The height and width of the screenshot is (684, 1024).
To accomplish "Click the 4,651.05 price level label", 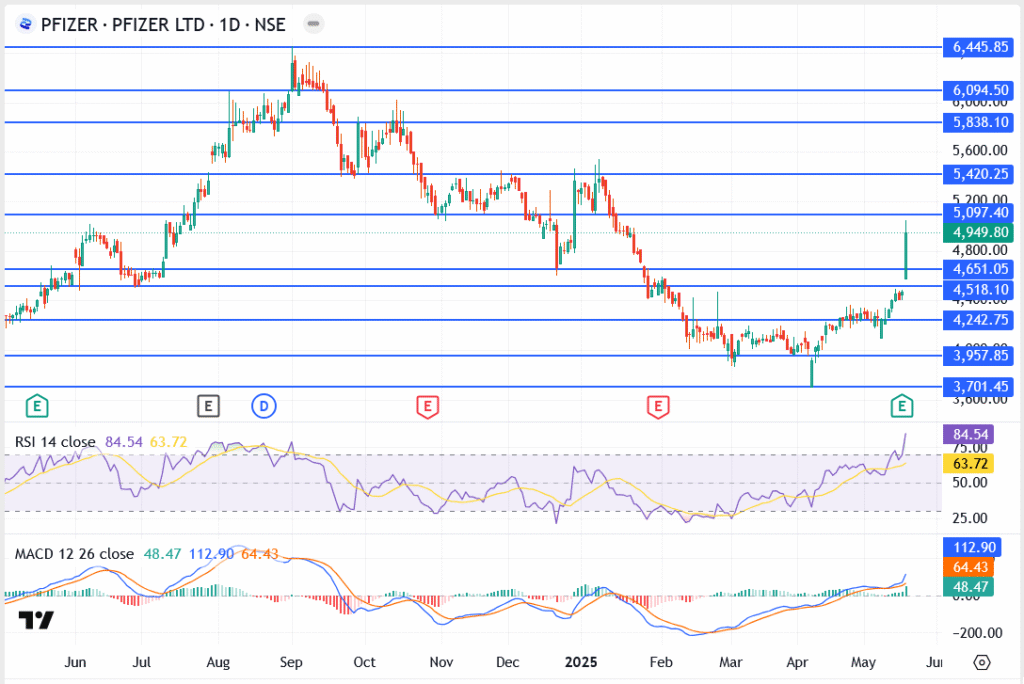I will (978, 269).
